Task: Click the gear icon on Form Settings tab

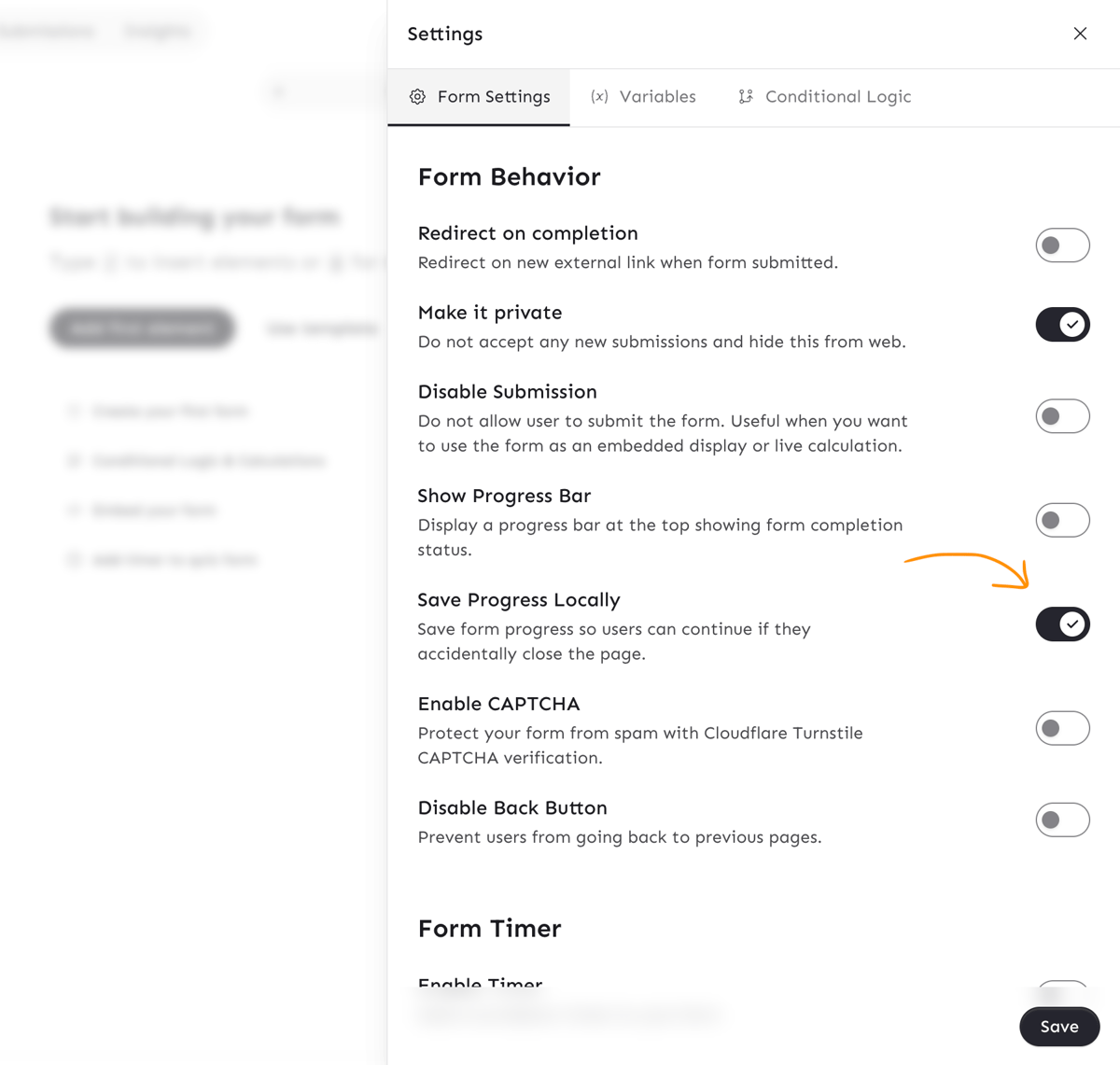Action: [x=417, y=97]
